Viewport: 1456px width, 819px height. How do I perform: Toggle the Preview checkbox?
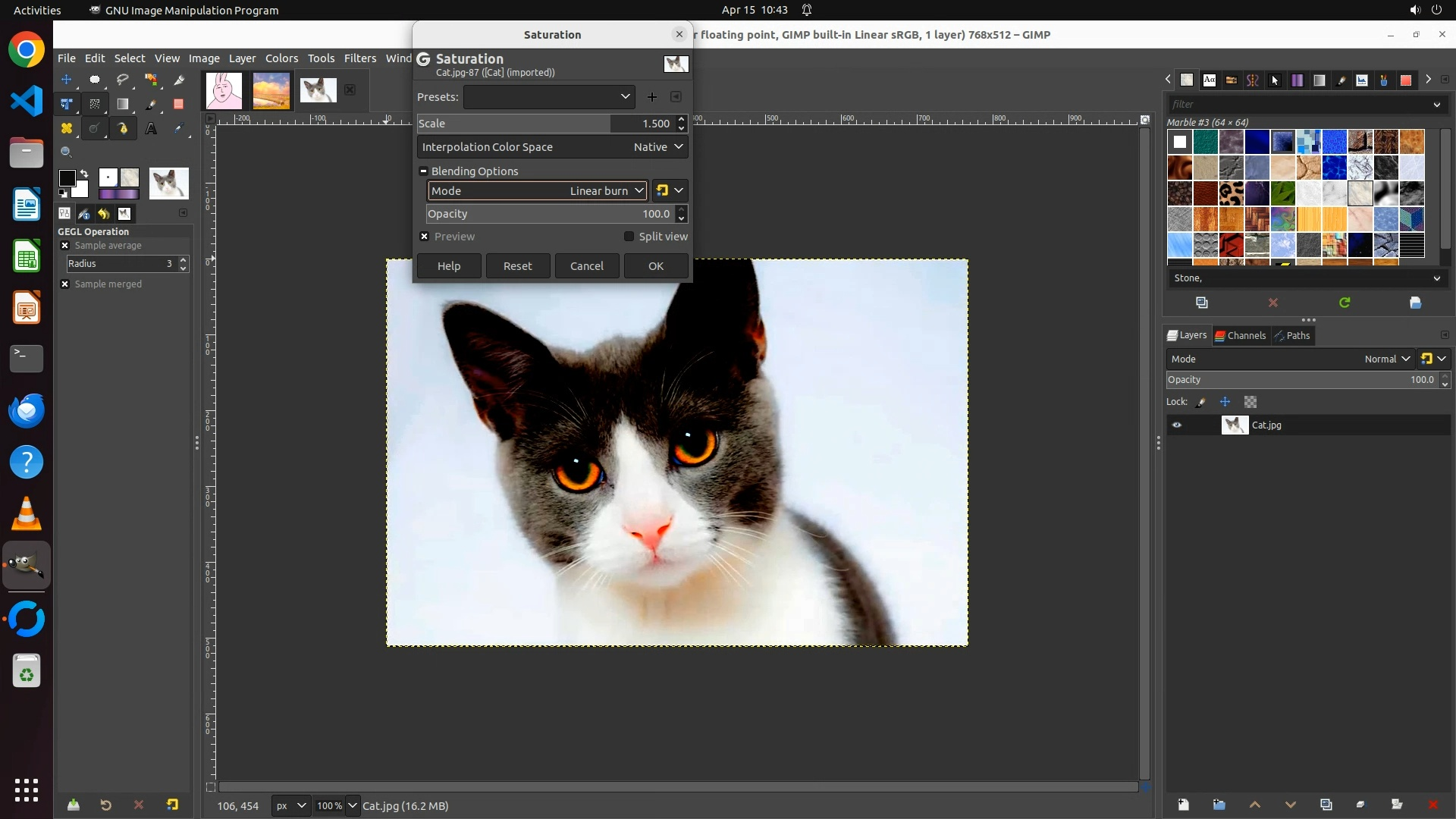(425, 237)
